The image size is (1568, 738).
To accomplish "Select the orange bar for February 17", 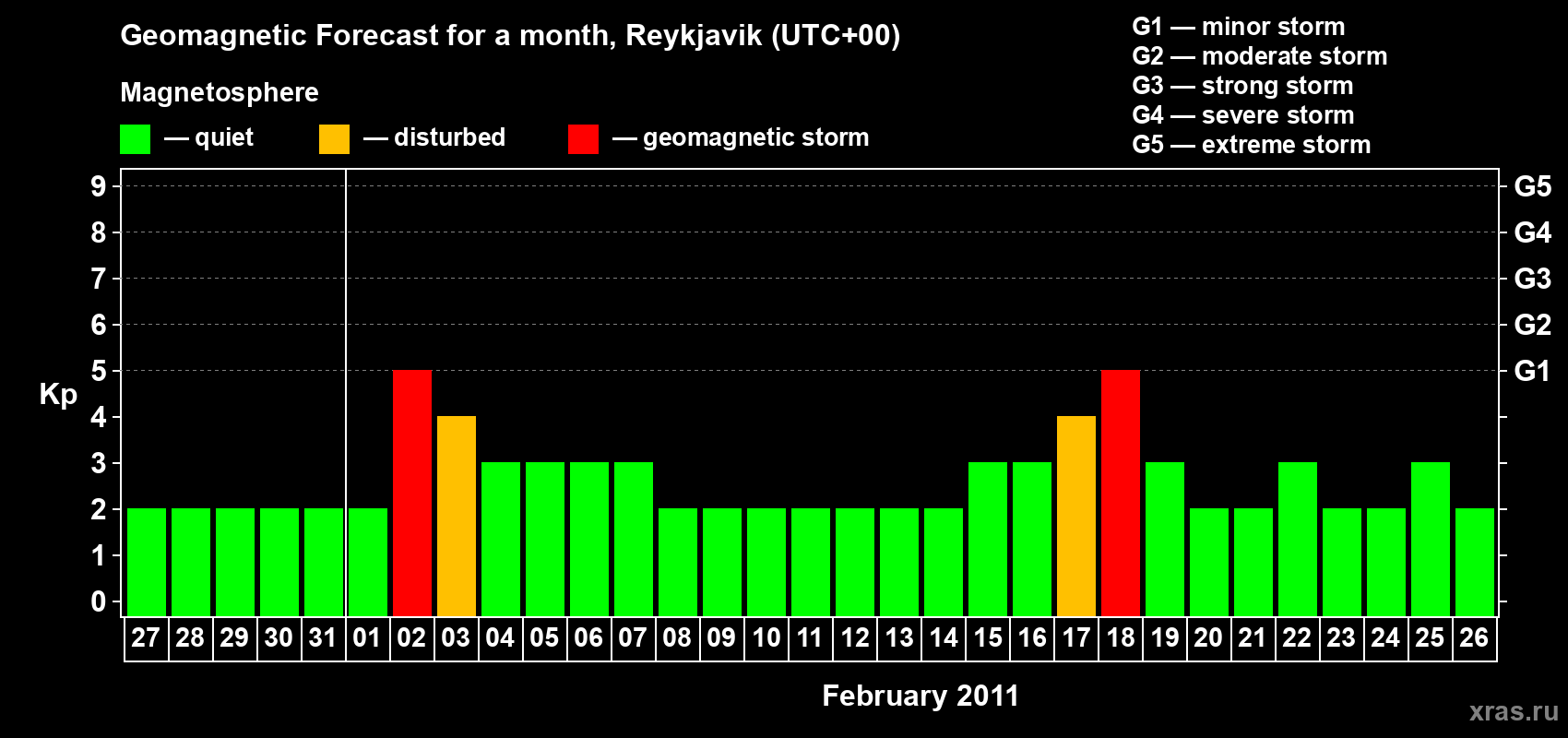I will 1076,517.
